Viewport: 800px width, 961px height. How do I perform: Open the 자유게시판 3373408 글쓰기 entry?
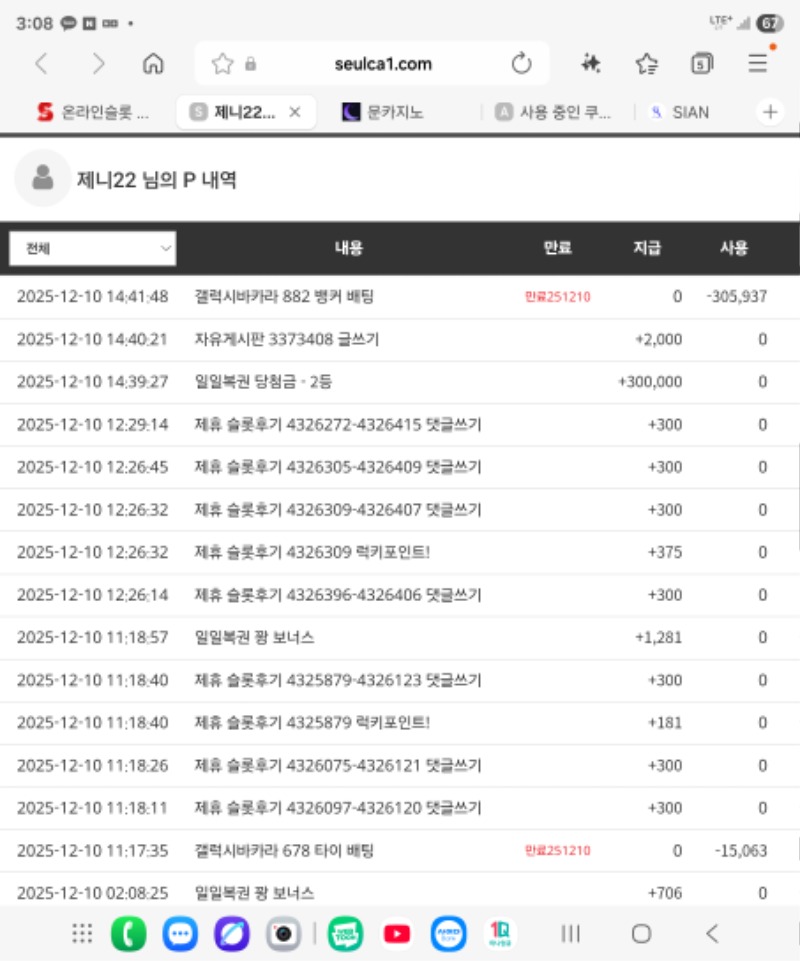287,339
